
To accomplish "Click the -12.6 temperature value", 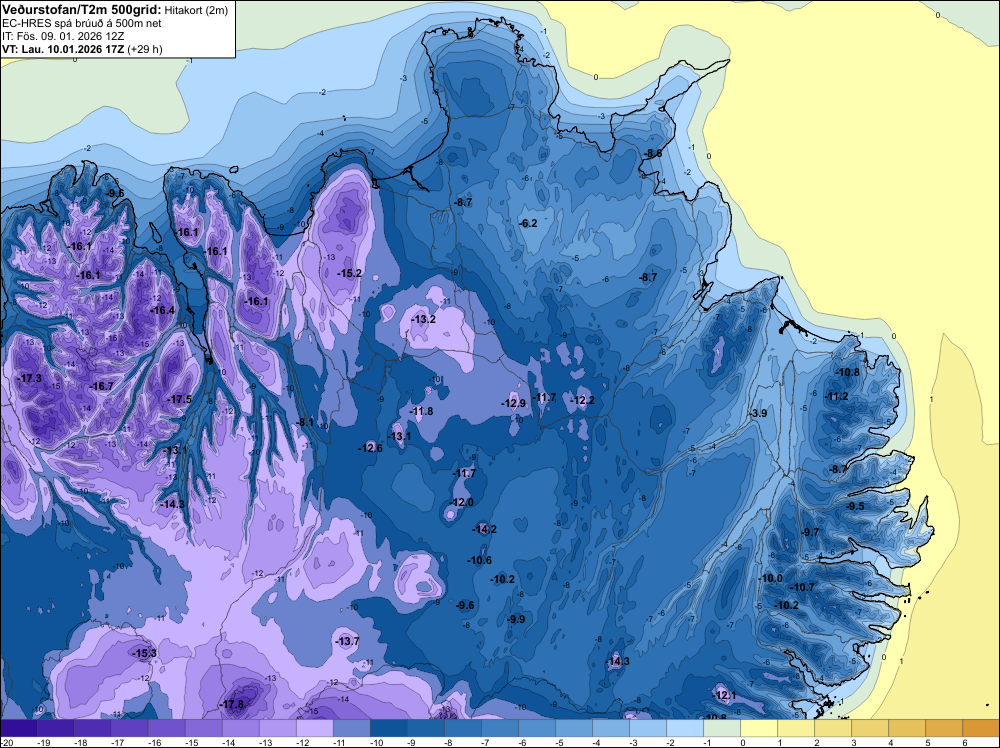I will (371, 448).
